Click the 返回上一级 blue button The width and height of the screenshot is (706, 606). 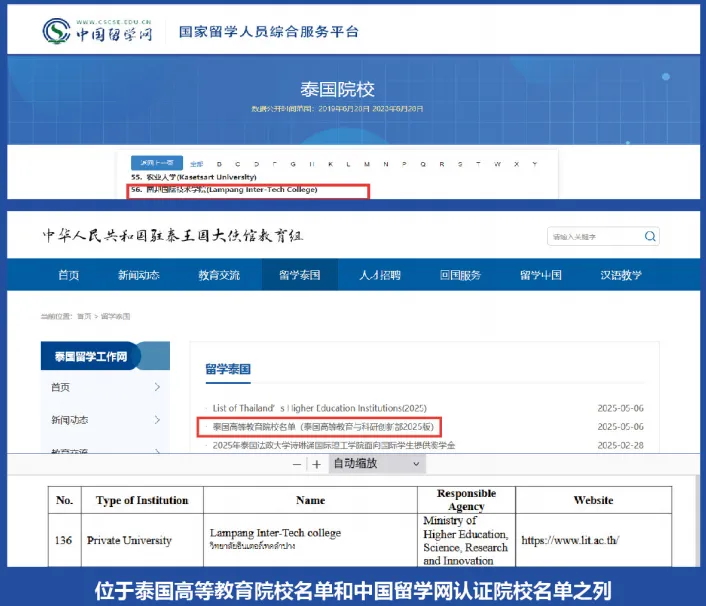157,163
